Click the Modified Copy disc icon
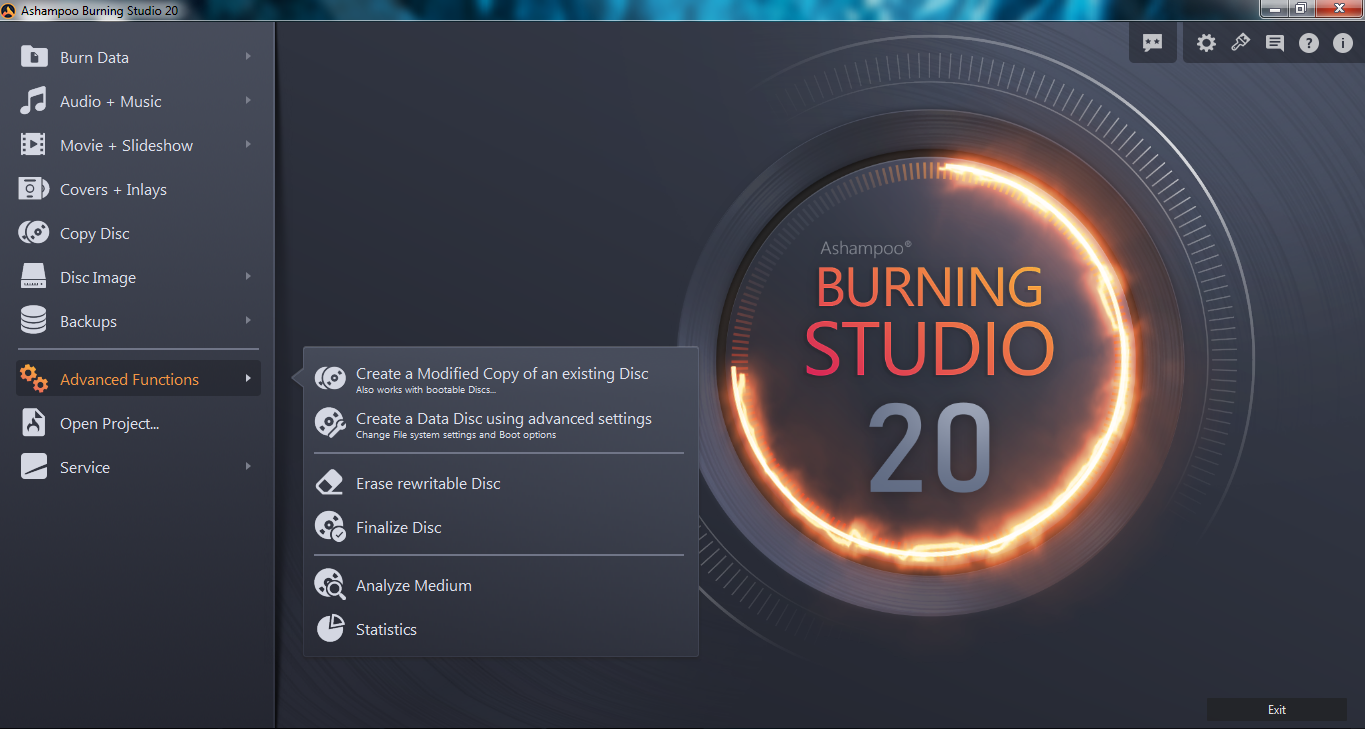 tap(330, 379)
